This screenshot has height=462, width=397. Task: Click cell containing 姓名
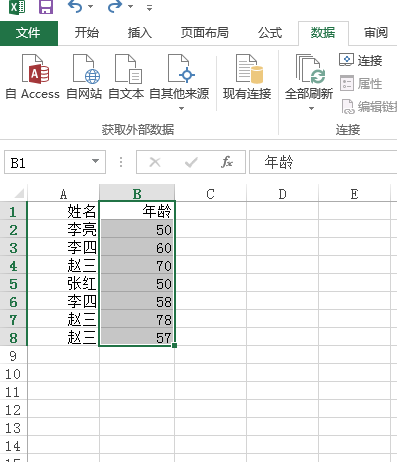63,211
